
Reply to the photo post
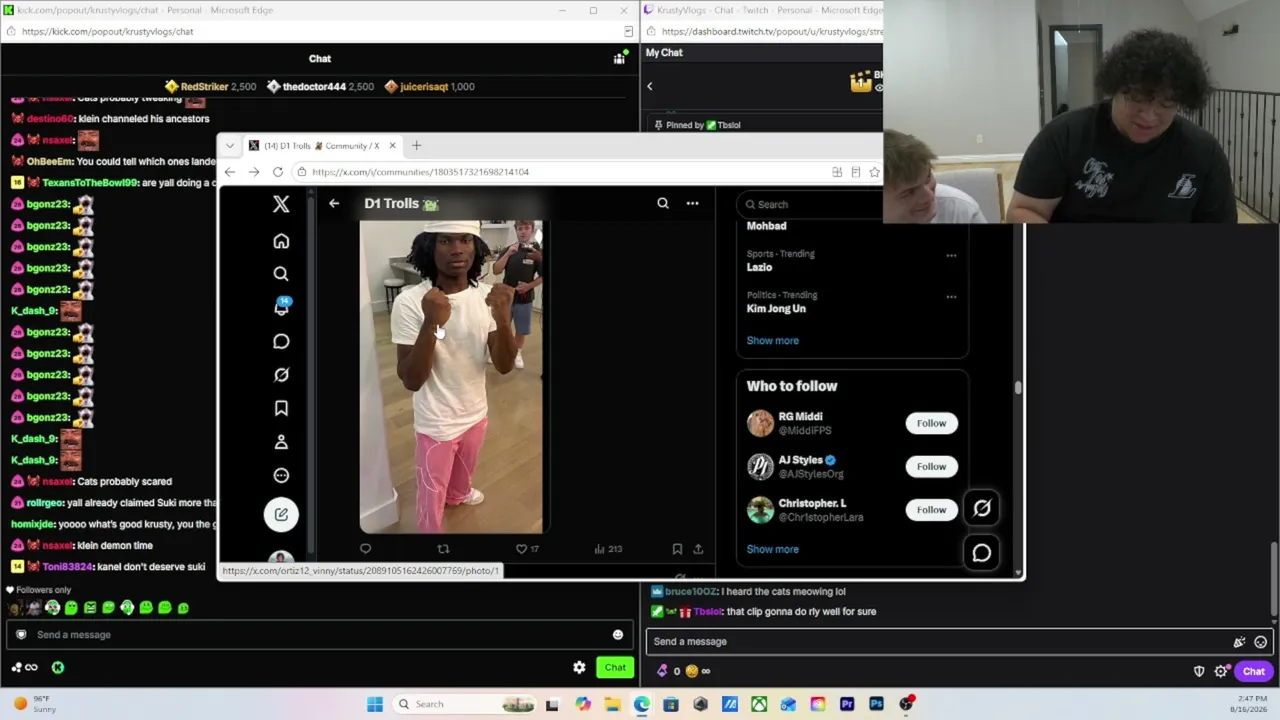point(365,548)
